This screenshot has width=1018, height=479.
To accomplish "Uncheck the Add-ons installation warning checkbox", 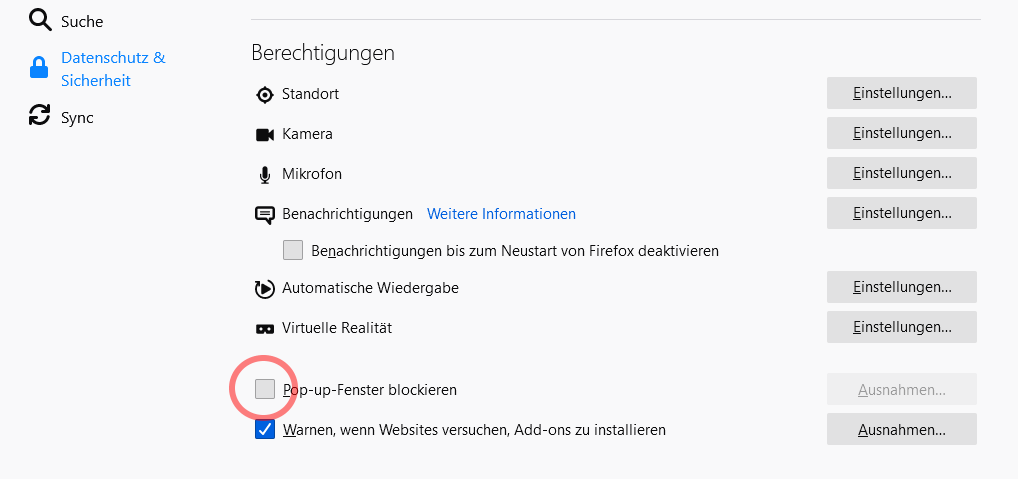I will pyautogui.click(x=265, y=430).
